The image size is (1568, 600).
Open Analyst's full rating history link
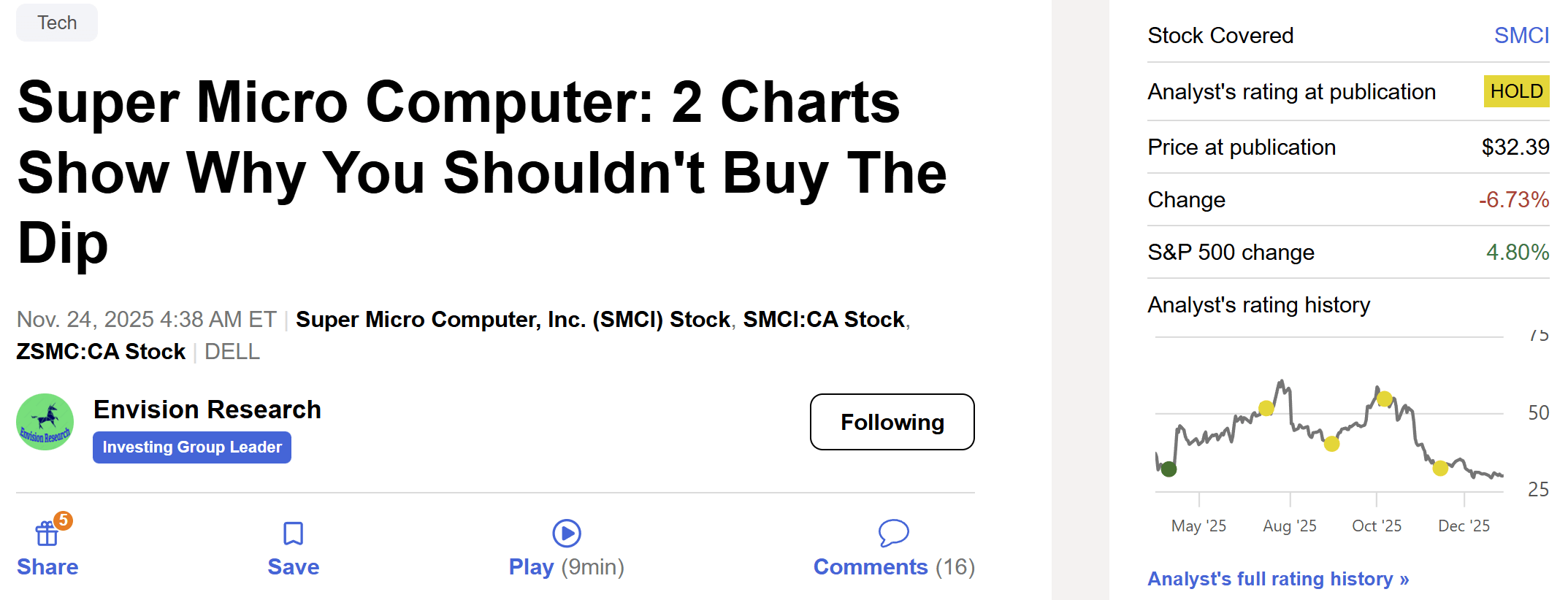point(1278,579)
